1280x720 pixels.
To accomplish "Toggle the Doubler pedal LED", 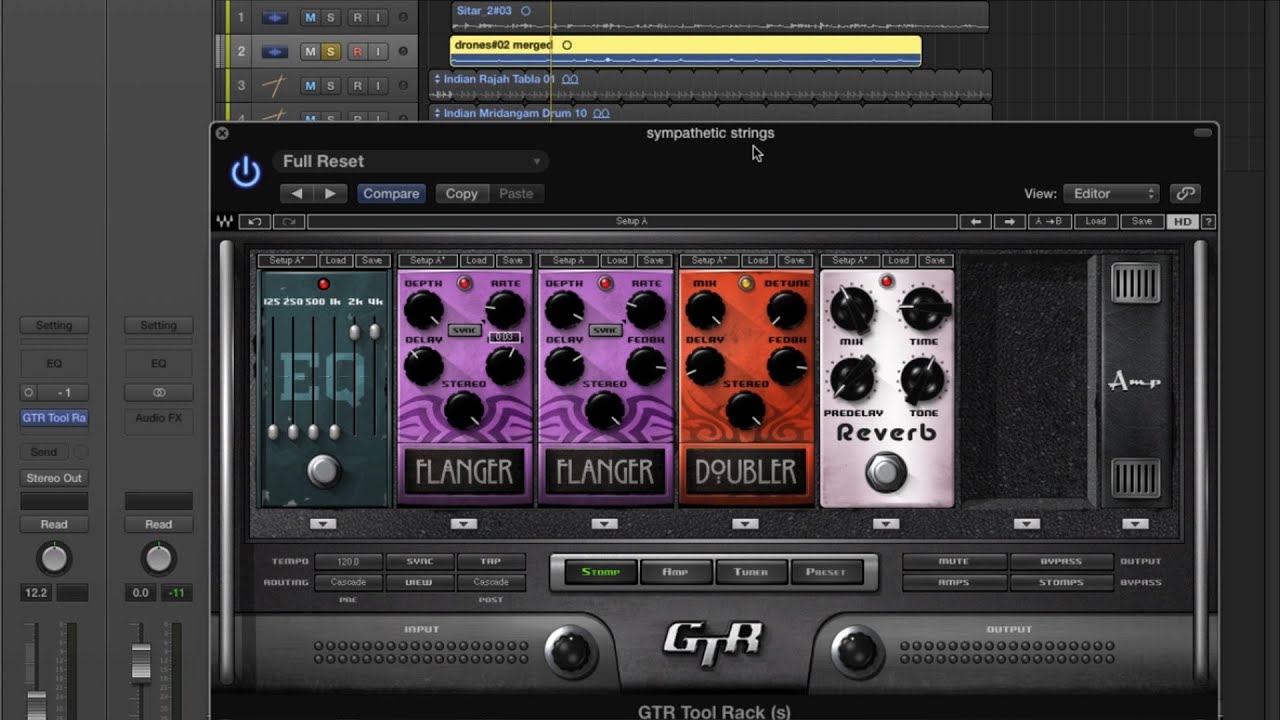I will (x=746, y=284).
